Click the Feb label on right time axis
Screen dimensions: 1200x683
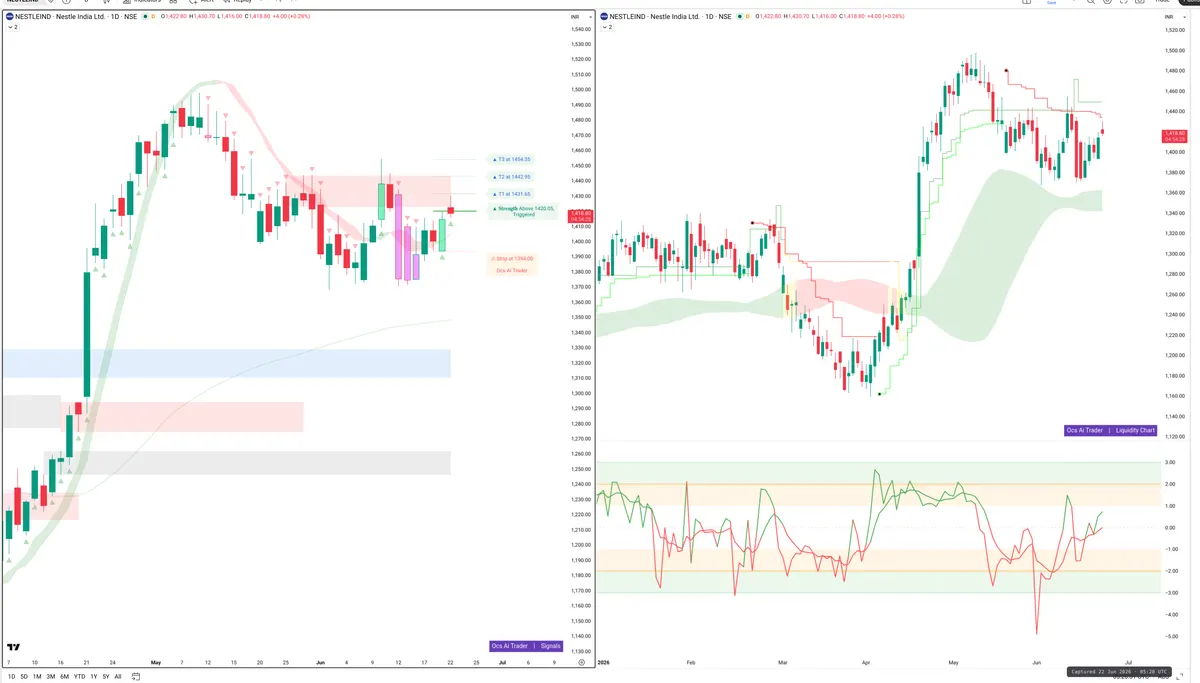pos(691,662)
